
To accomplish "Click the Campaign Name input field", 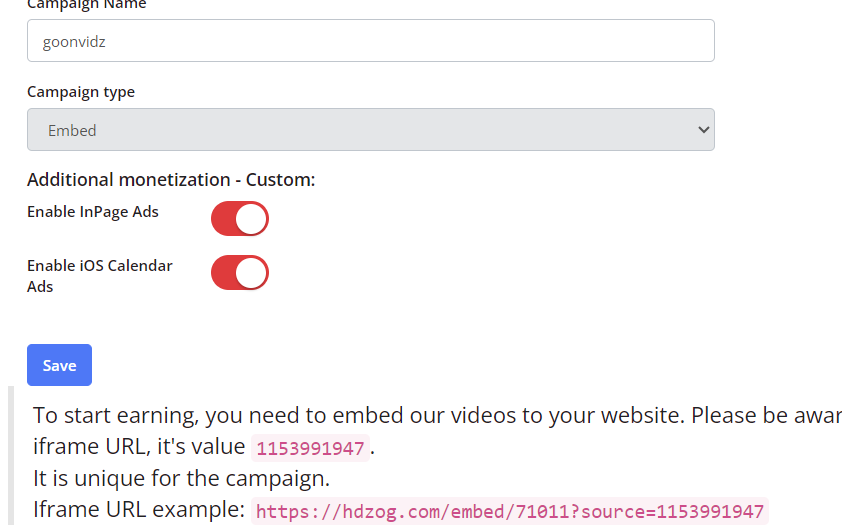I will point(371,41).
